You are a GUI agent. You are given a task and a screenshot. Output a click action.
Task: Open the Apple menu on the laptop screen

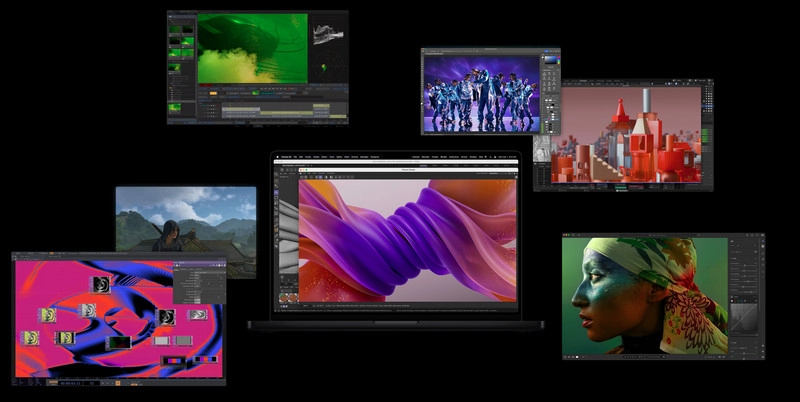pos(278,156)
